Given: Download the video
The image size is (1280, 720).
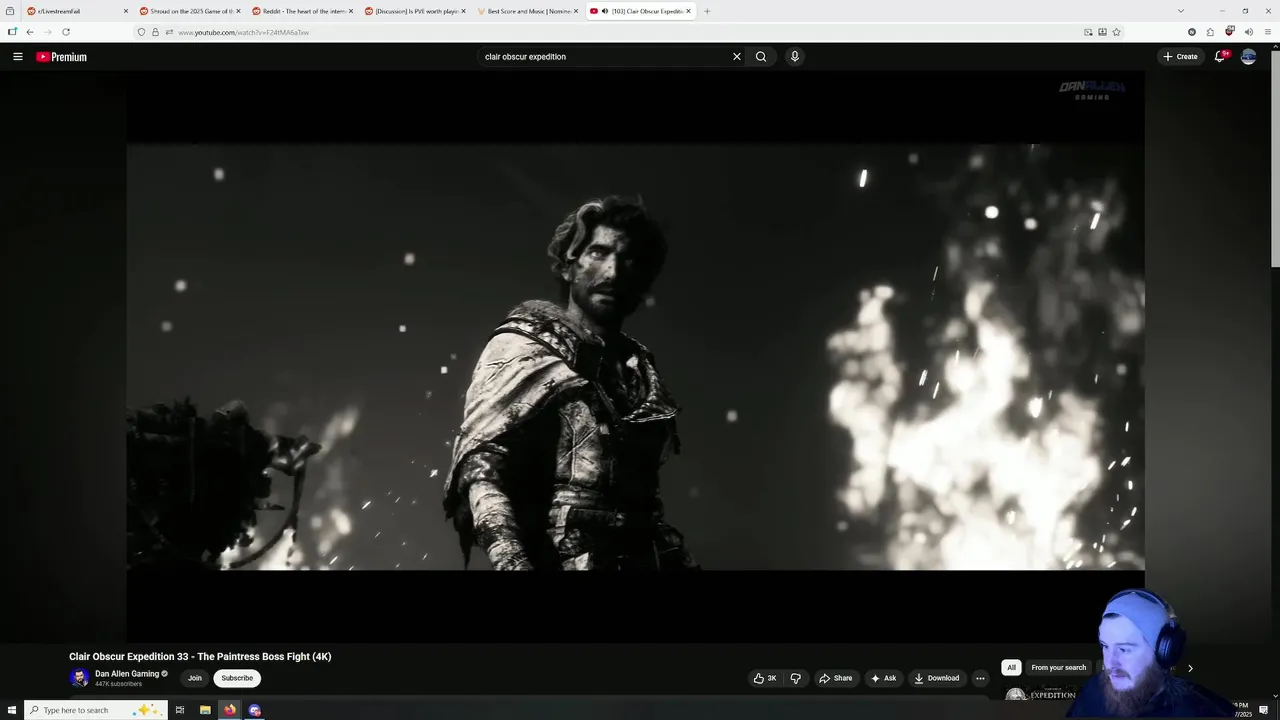Looking at the screenshot, I should [x=937, y=678].
